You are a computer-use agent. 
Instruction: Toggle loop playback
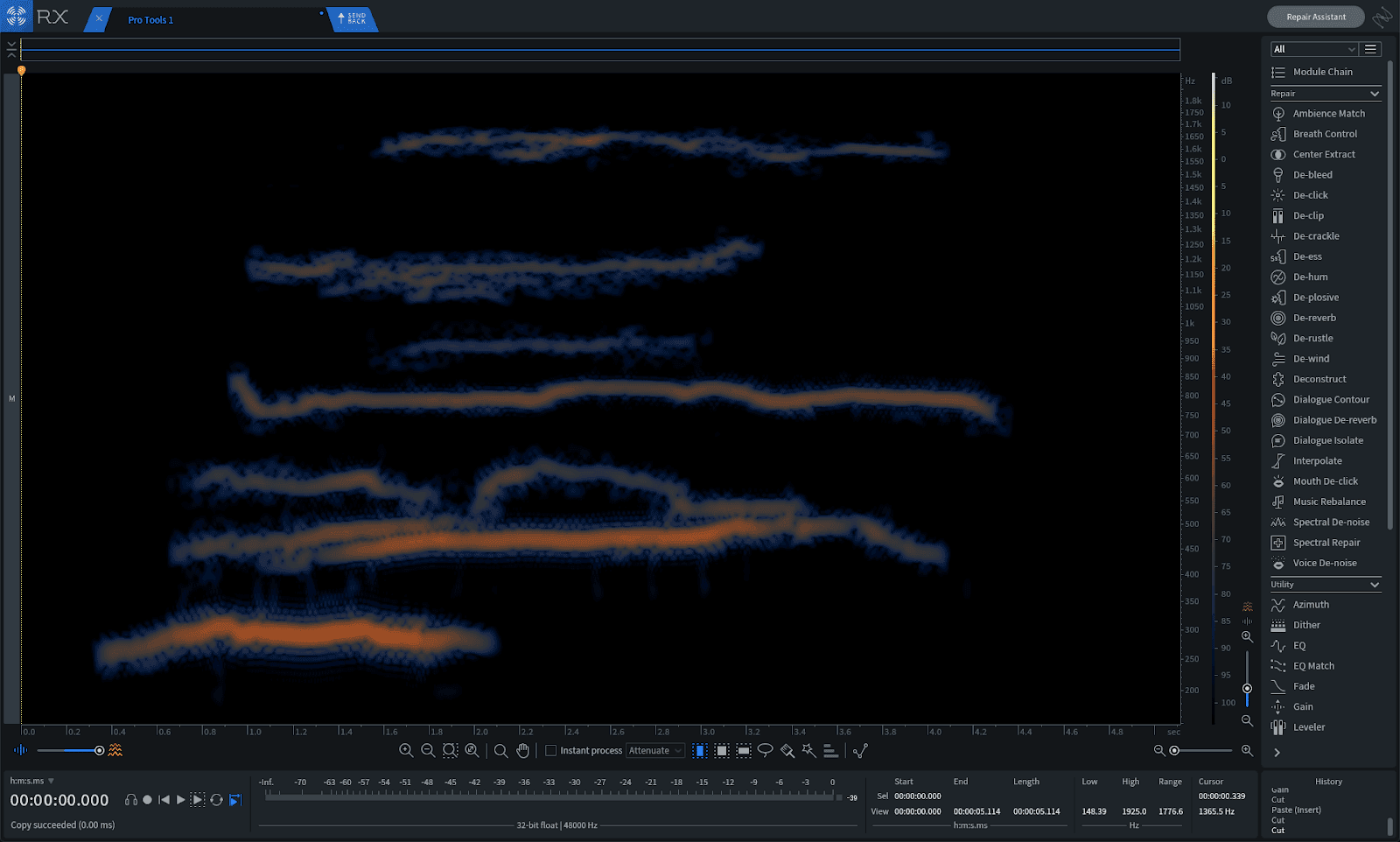[x=216, y=800]
